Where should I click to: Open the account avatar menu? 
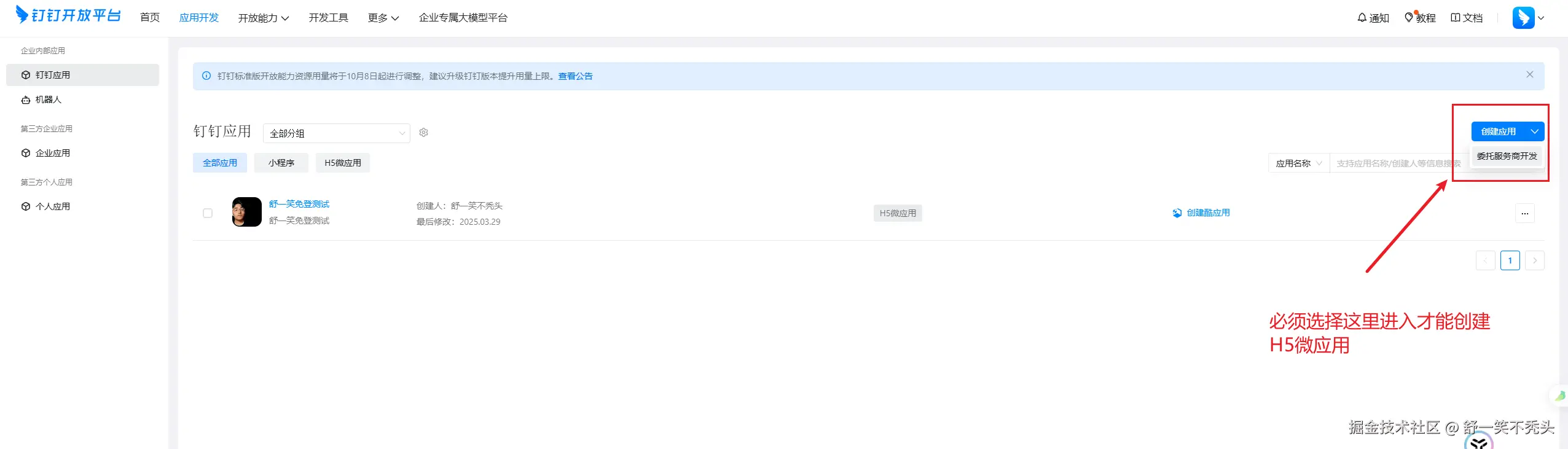pos(1528,18)
